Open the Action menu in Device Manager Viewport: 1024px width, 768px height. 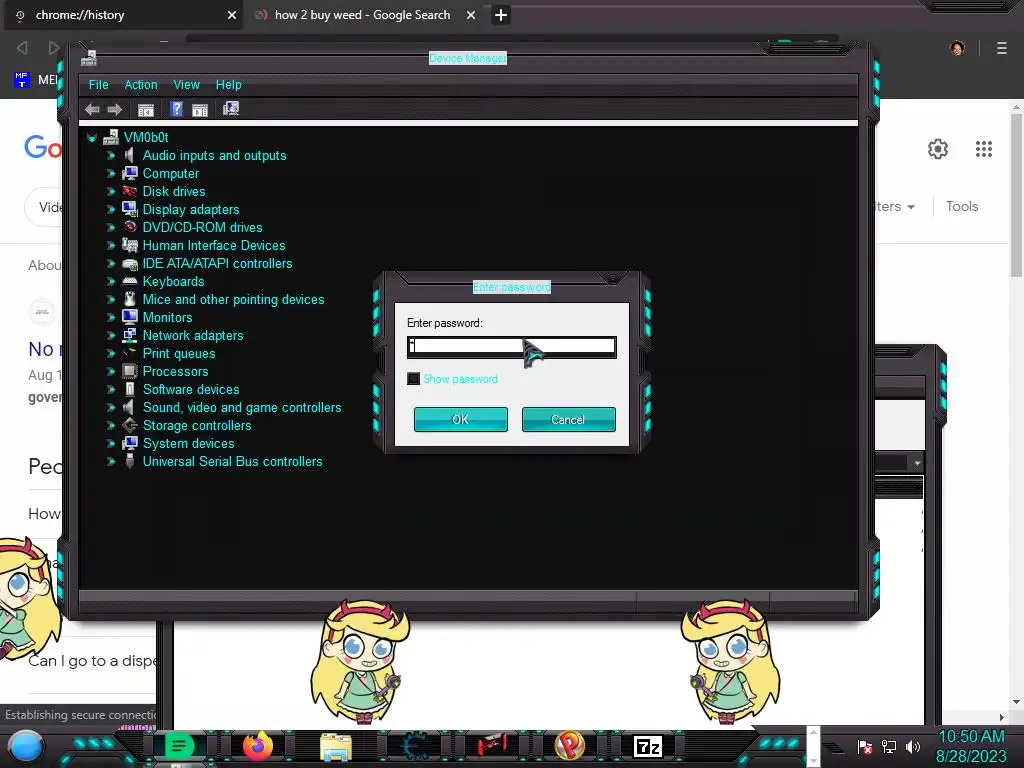tap(141, 85)
